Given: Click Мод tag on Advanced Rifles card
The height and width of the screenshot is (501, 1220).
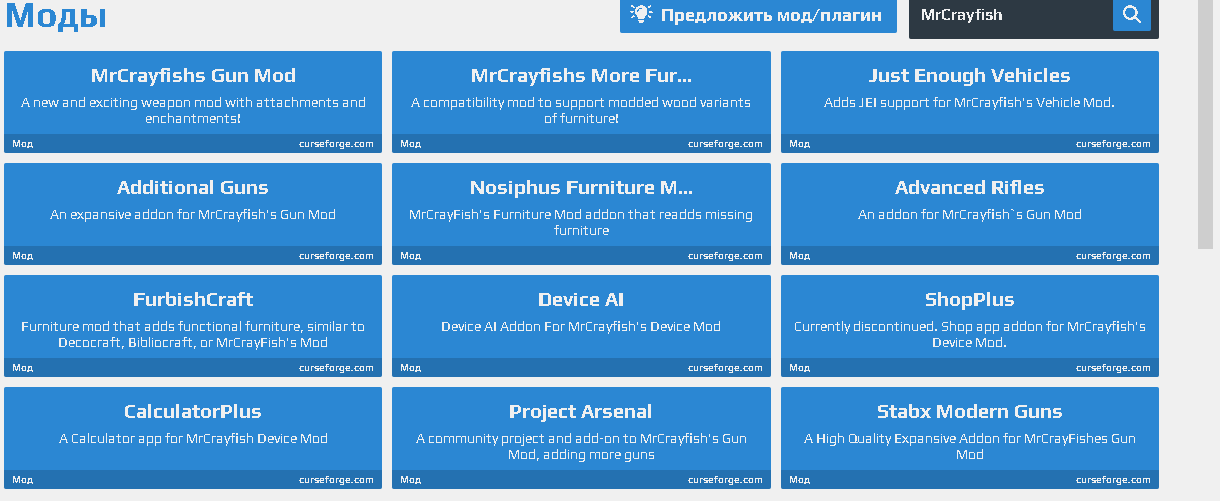Looking at the screenshot, I should point(799,256).
